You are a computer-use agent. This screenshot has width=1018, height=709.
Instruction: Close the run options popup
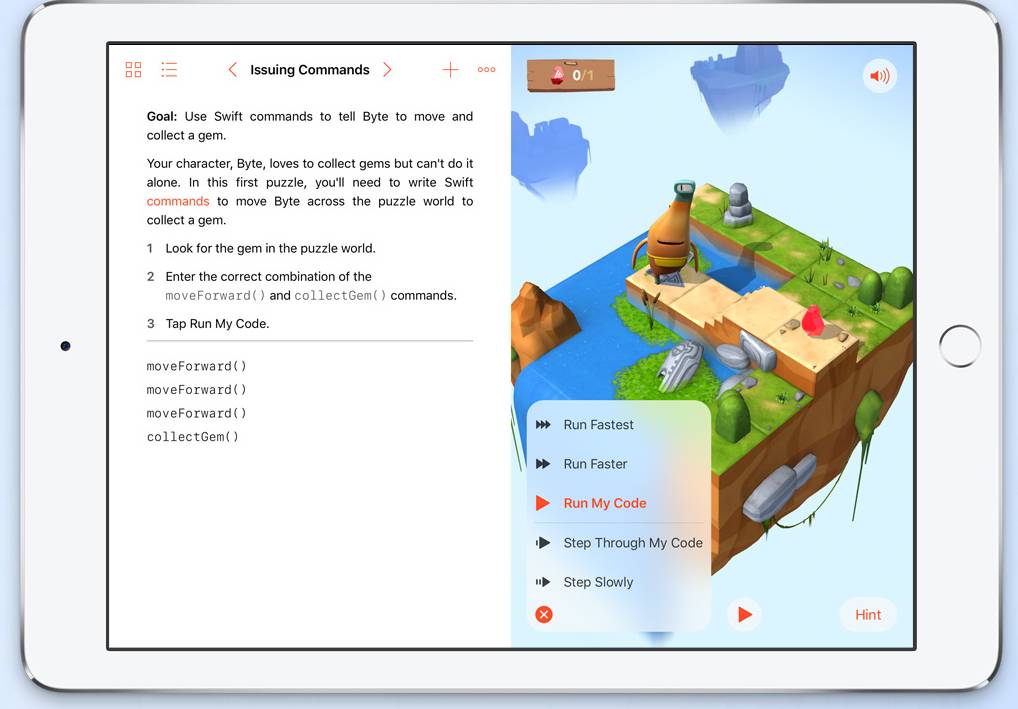(x=544, y=614)
